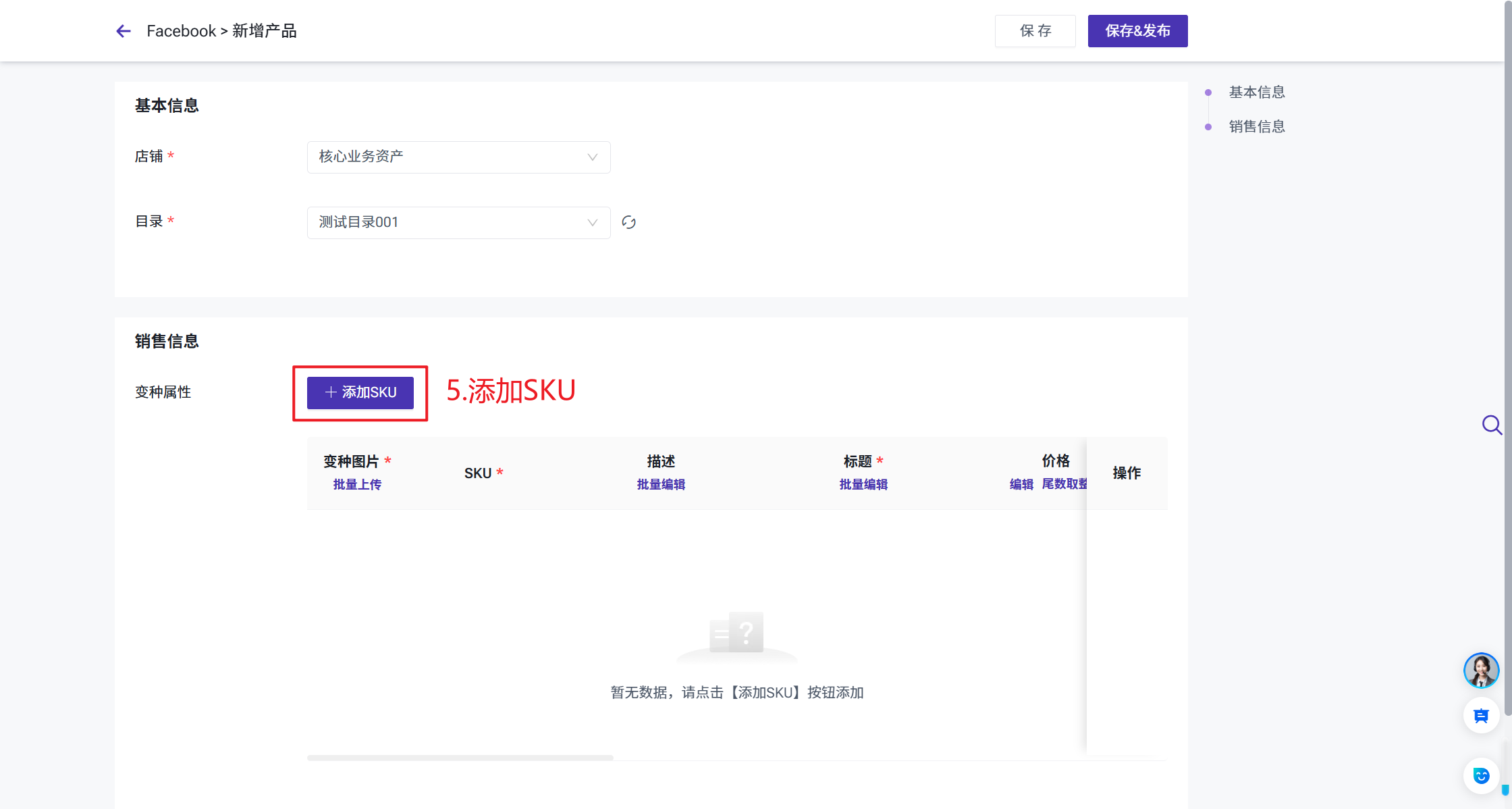Click 批量上传 under 变种图片

point(357,484)
